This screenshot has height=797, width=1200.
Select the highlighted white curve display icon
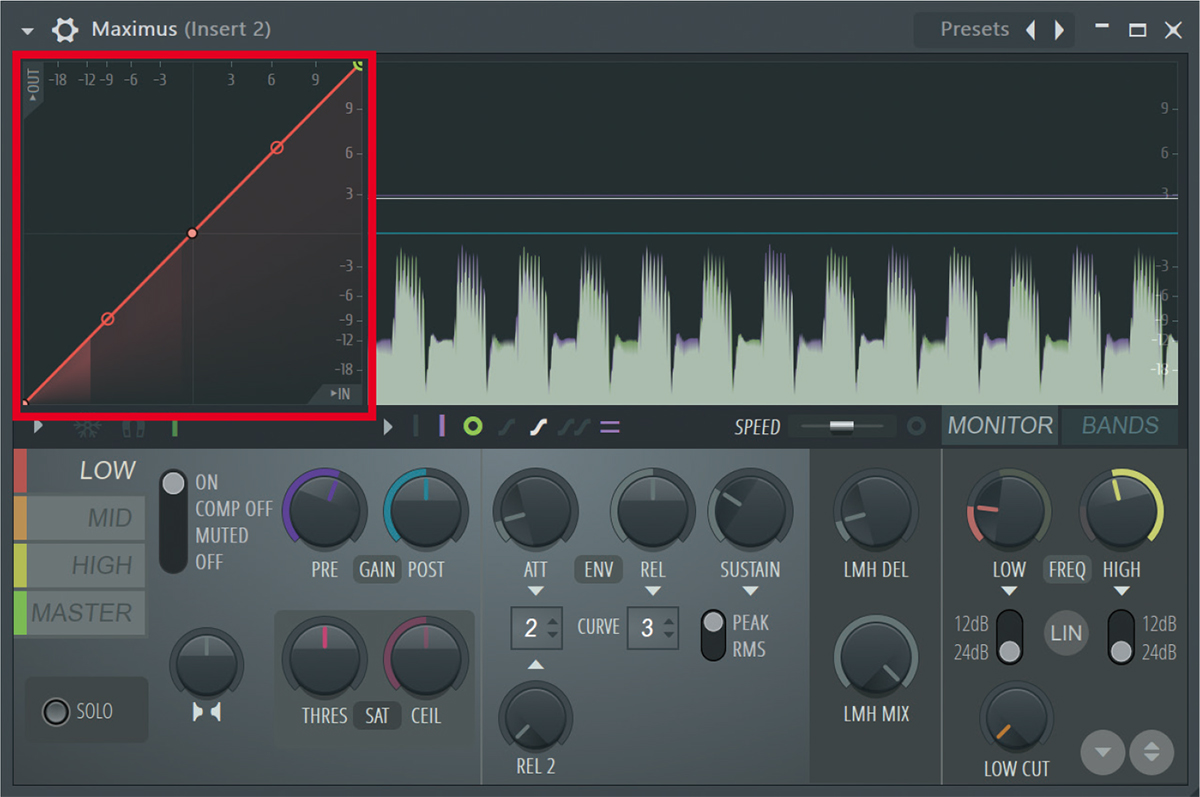[538, 427]
